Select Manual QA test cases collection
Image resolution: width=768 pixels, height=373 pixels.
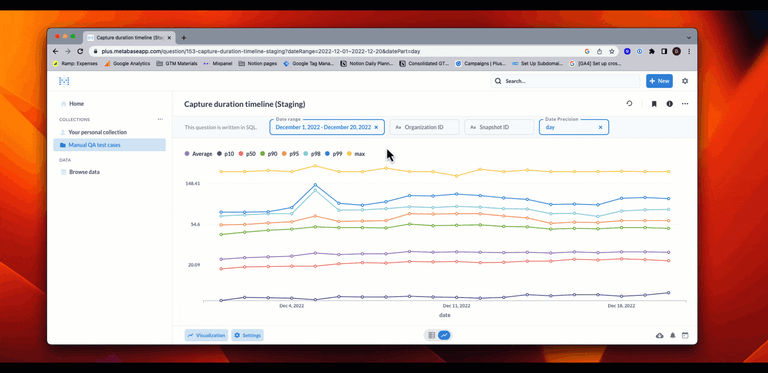(x=110, y=145)
